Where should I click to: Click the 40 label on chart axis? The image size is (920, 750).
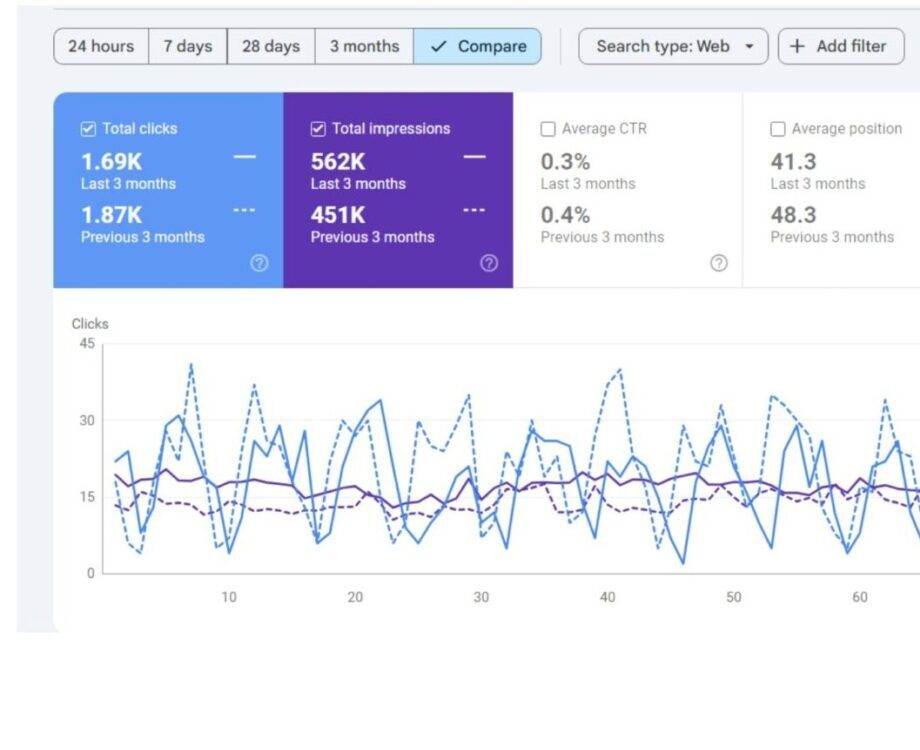coord(608,597)
